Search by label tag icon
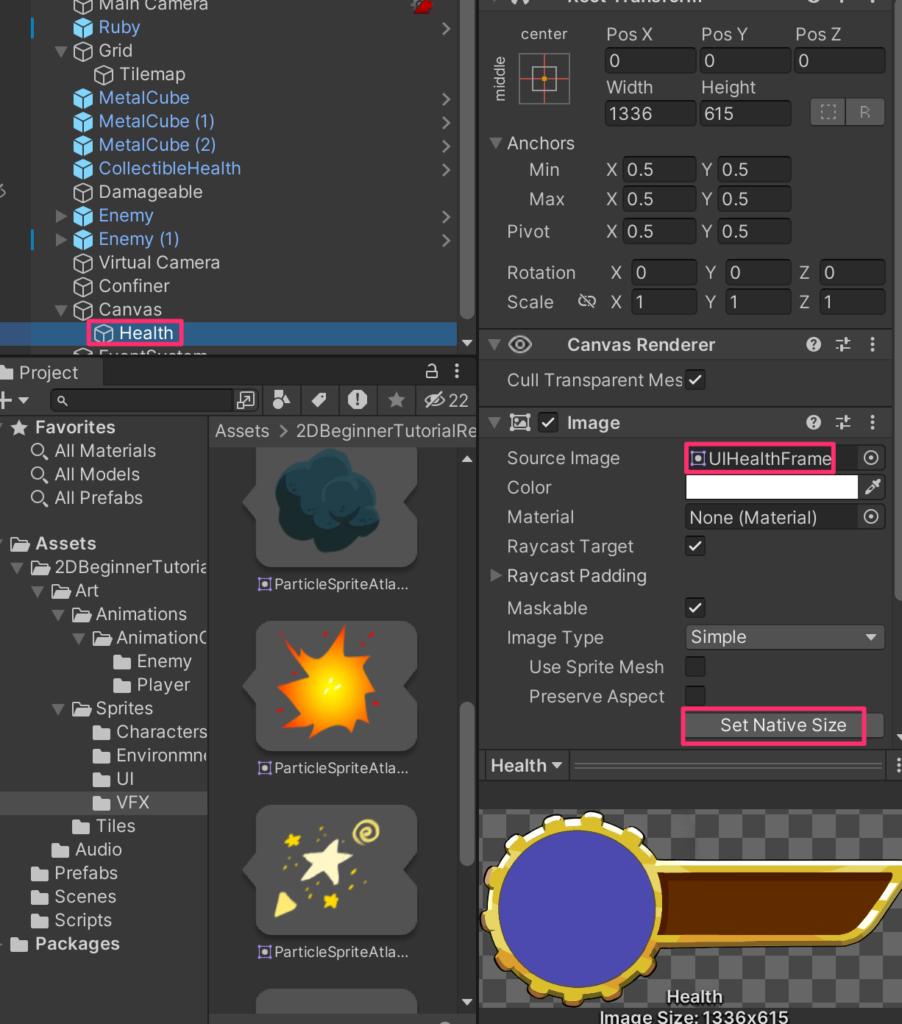The image size is (902, 1024). pyautogui.click(x=319, y=400)
